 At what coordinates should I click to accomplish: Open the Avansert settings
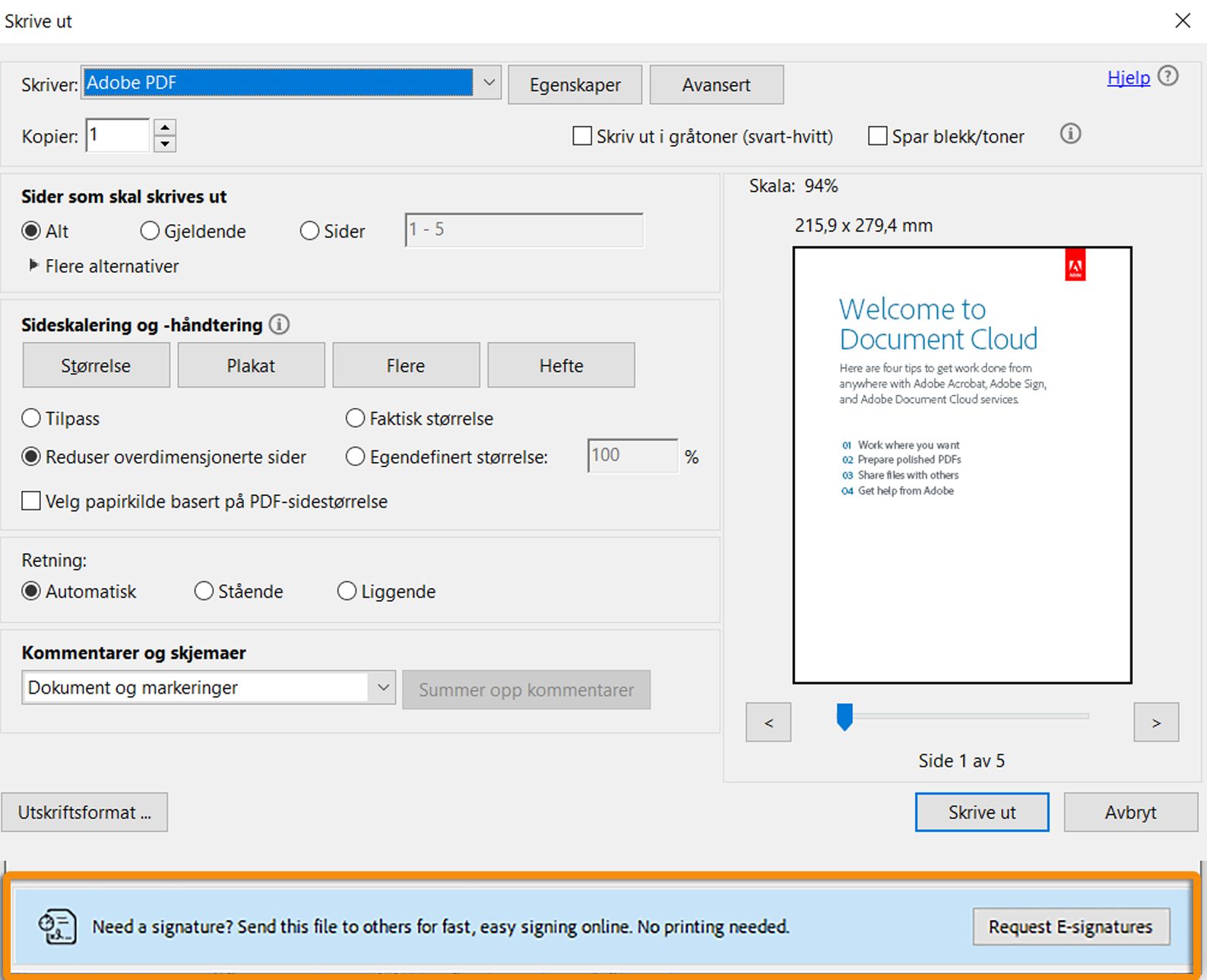tap(716, 84)
